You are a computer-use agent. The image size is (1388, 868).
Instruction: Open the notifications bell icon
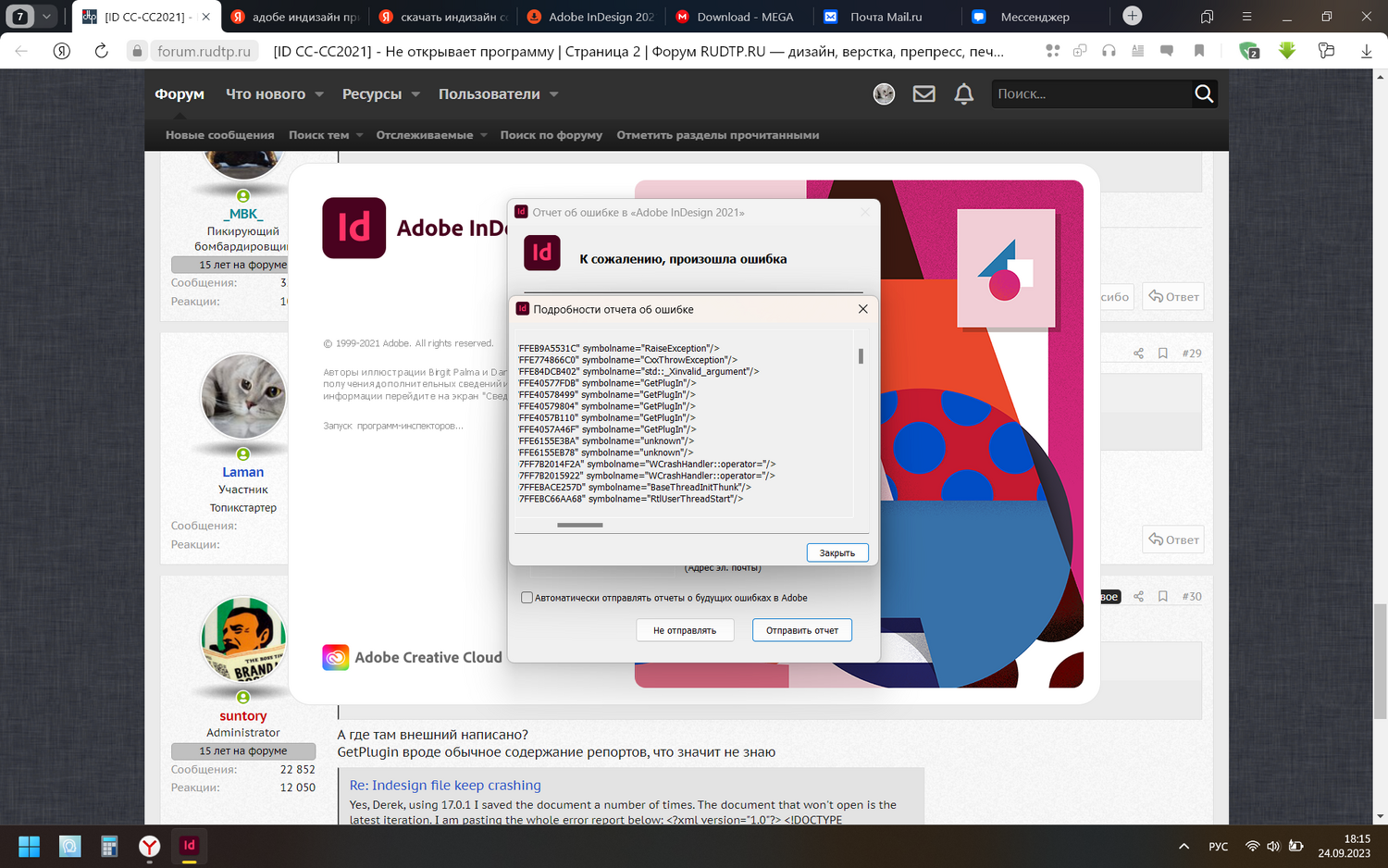[x=963, y=93]
